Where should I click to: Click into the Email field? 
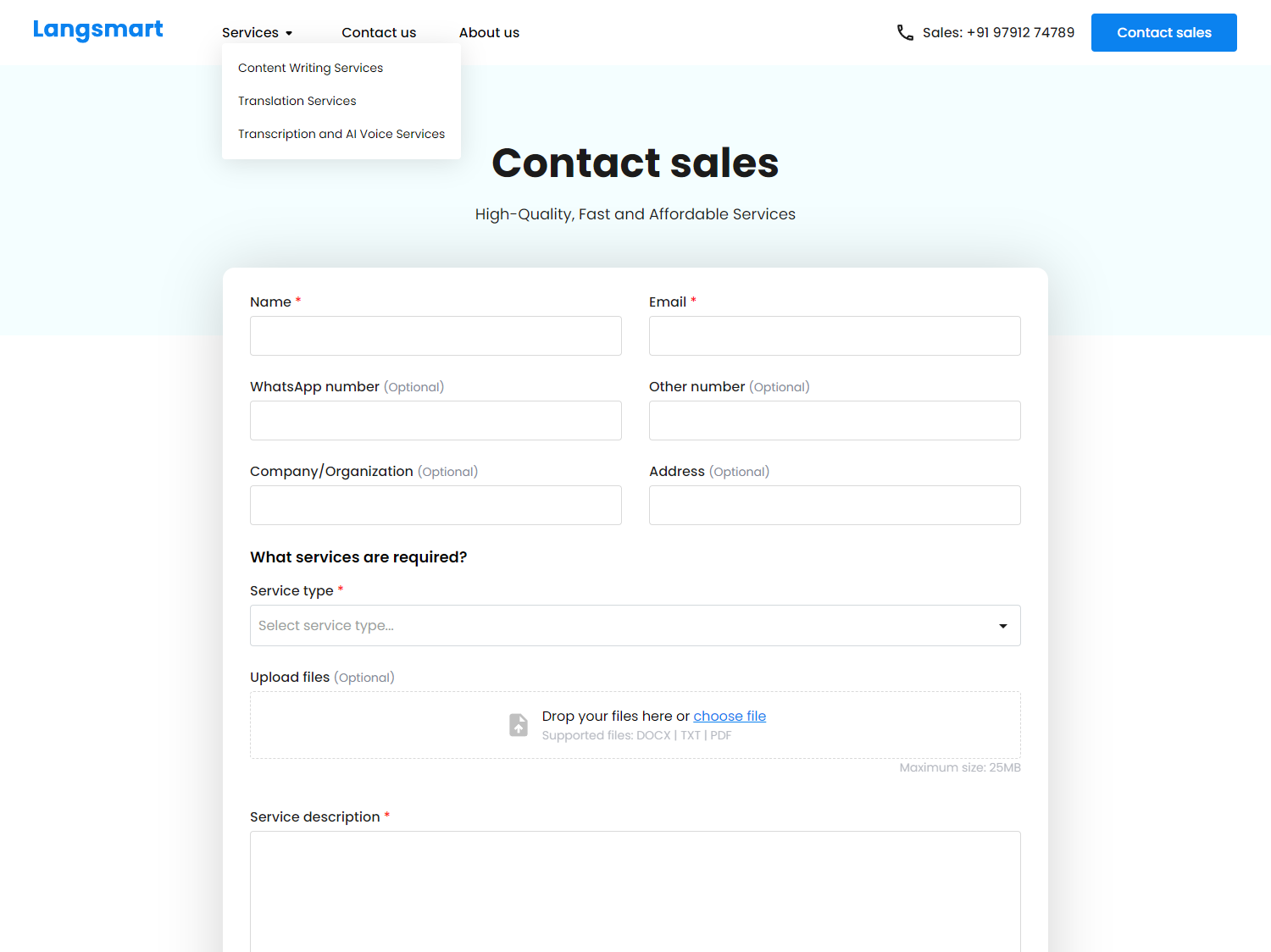[x=835, y=336]
